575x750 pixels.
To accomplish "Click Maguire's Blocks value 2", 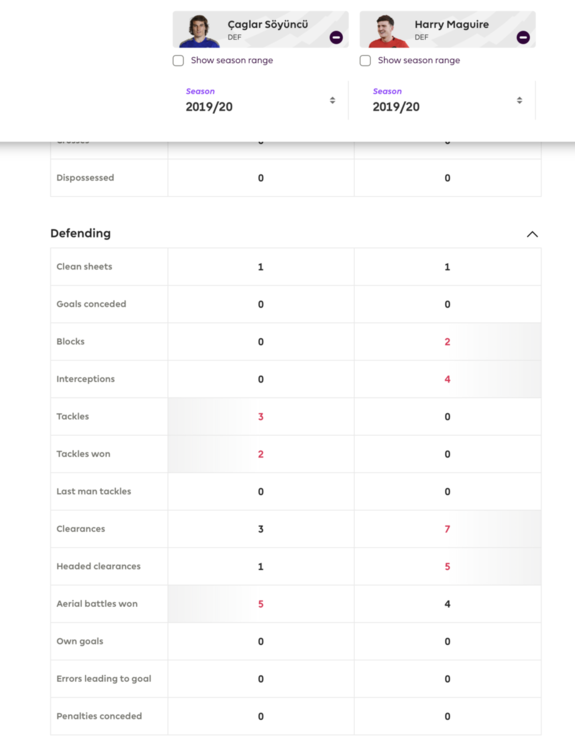I will (447, 342).
